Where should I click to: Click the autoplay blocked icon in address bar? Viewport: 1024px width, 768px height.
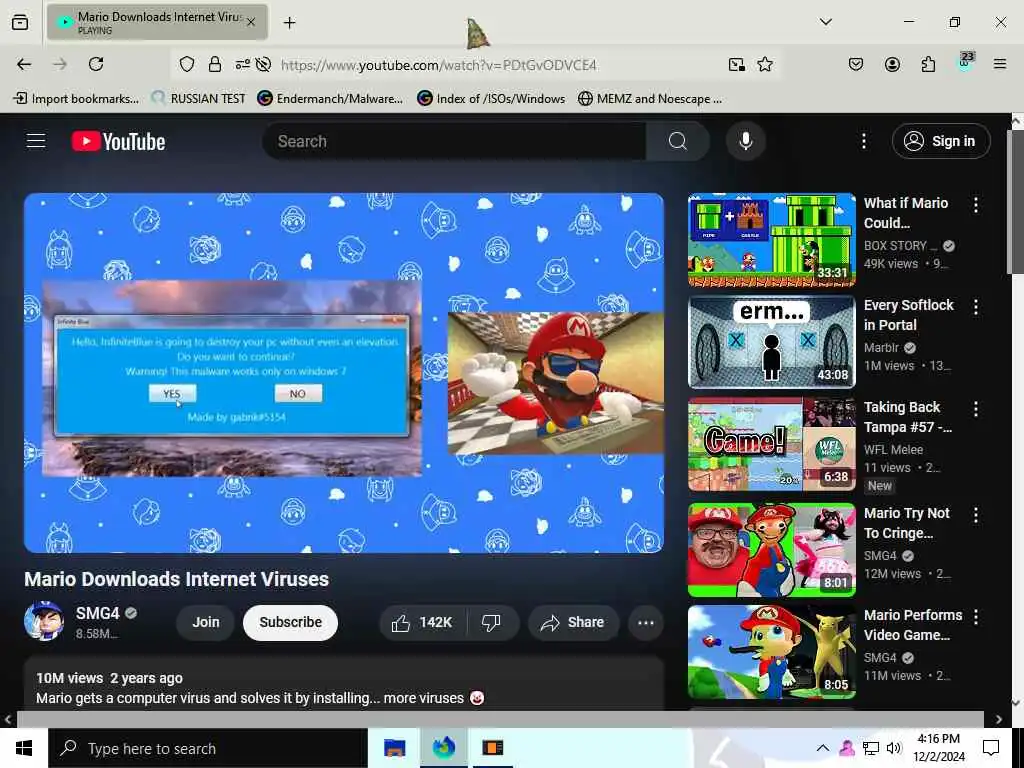(x=264, y=64)
